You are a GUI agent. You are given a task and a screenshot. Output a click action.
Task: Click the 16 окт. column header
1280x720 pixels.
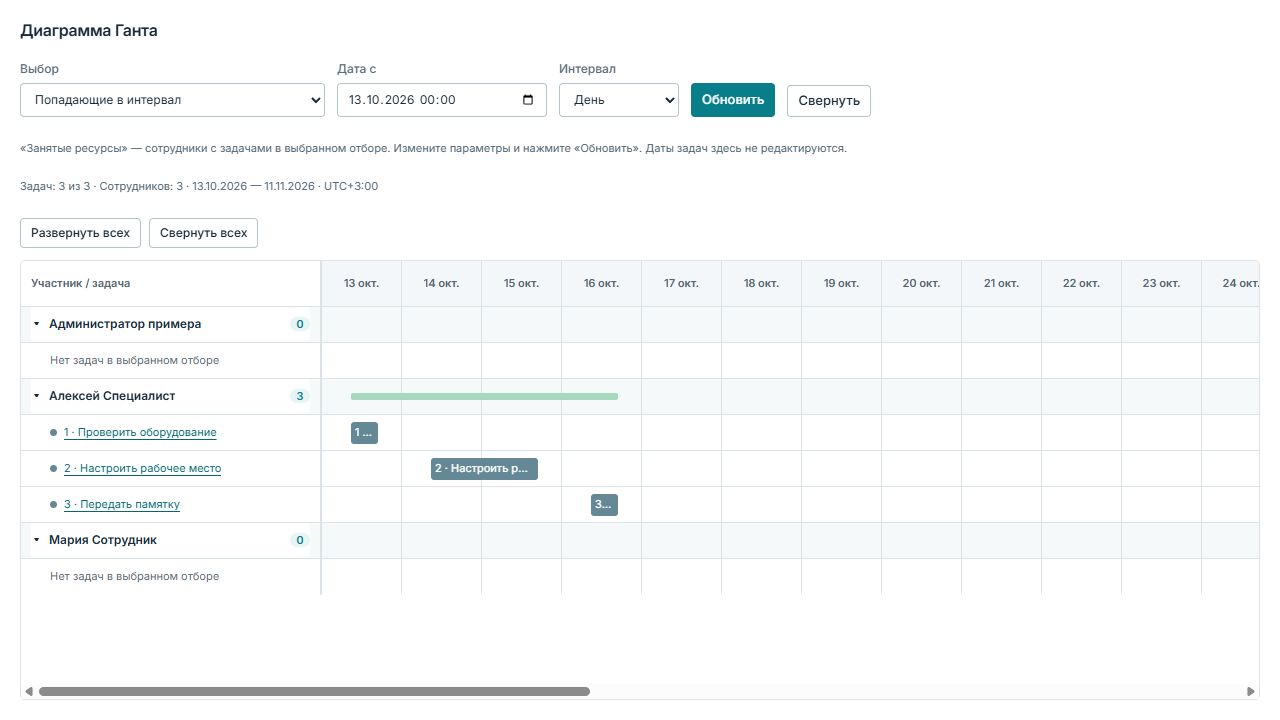601,284
